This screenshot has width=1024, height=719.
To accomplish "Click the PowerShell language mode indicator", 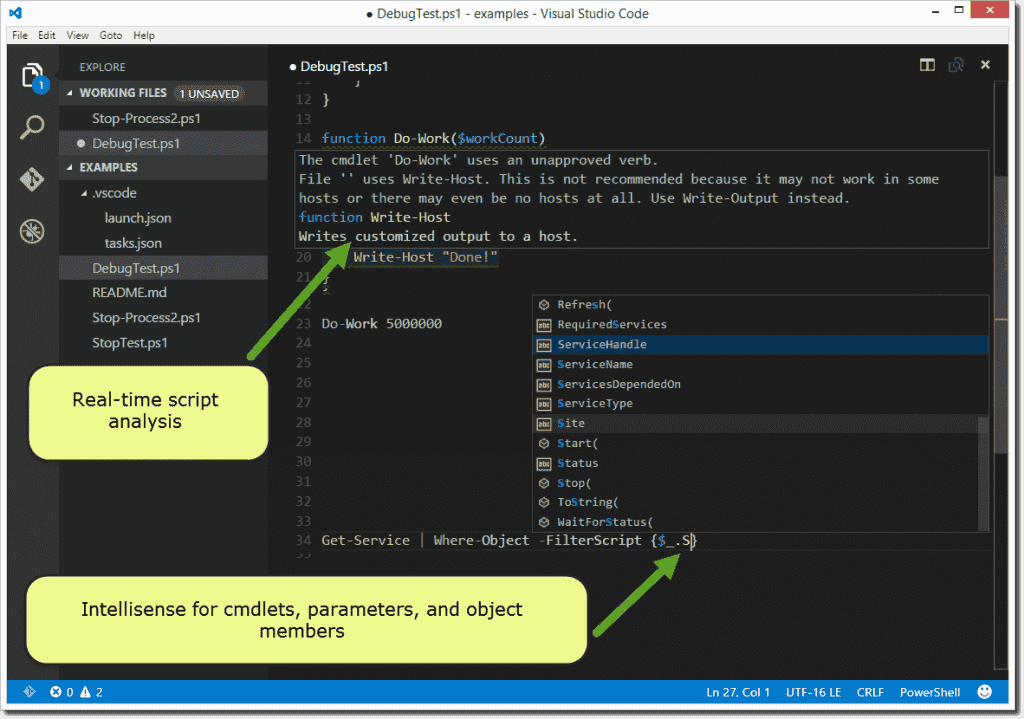I will pos(929,691).
